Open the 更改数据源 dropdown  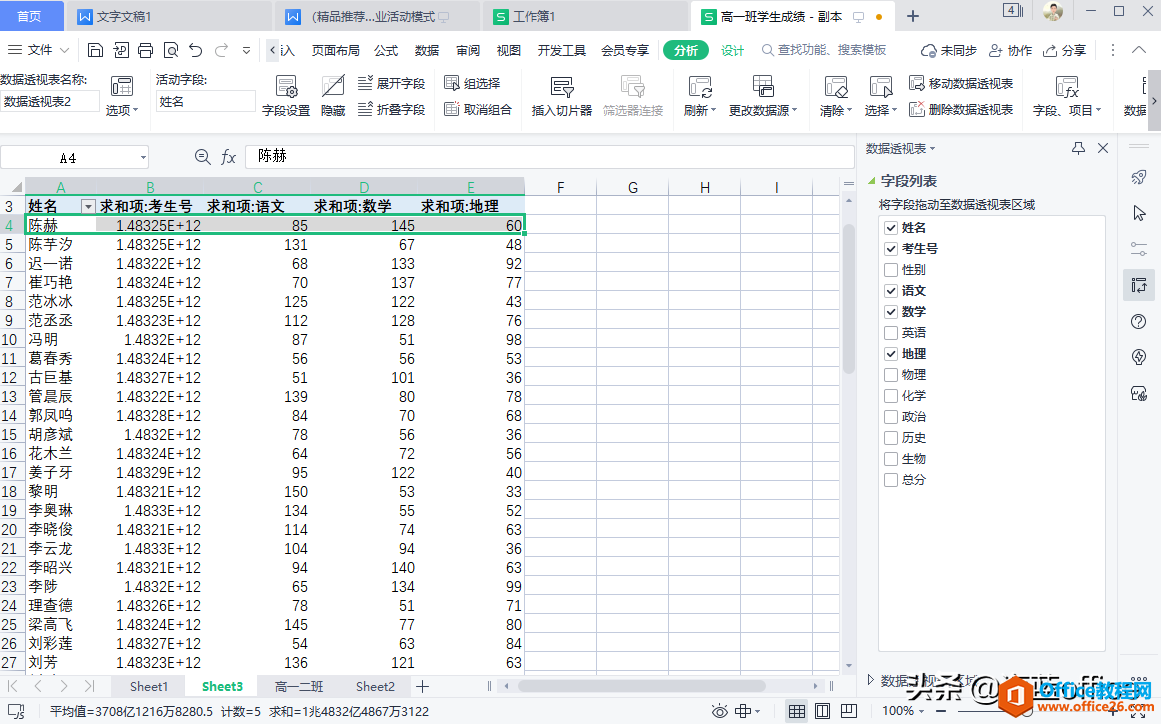point(763,96)
